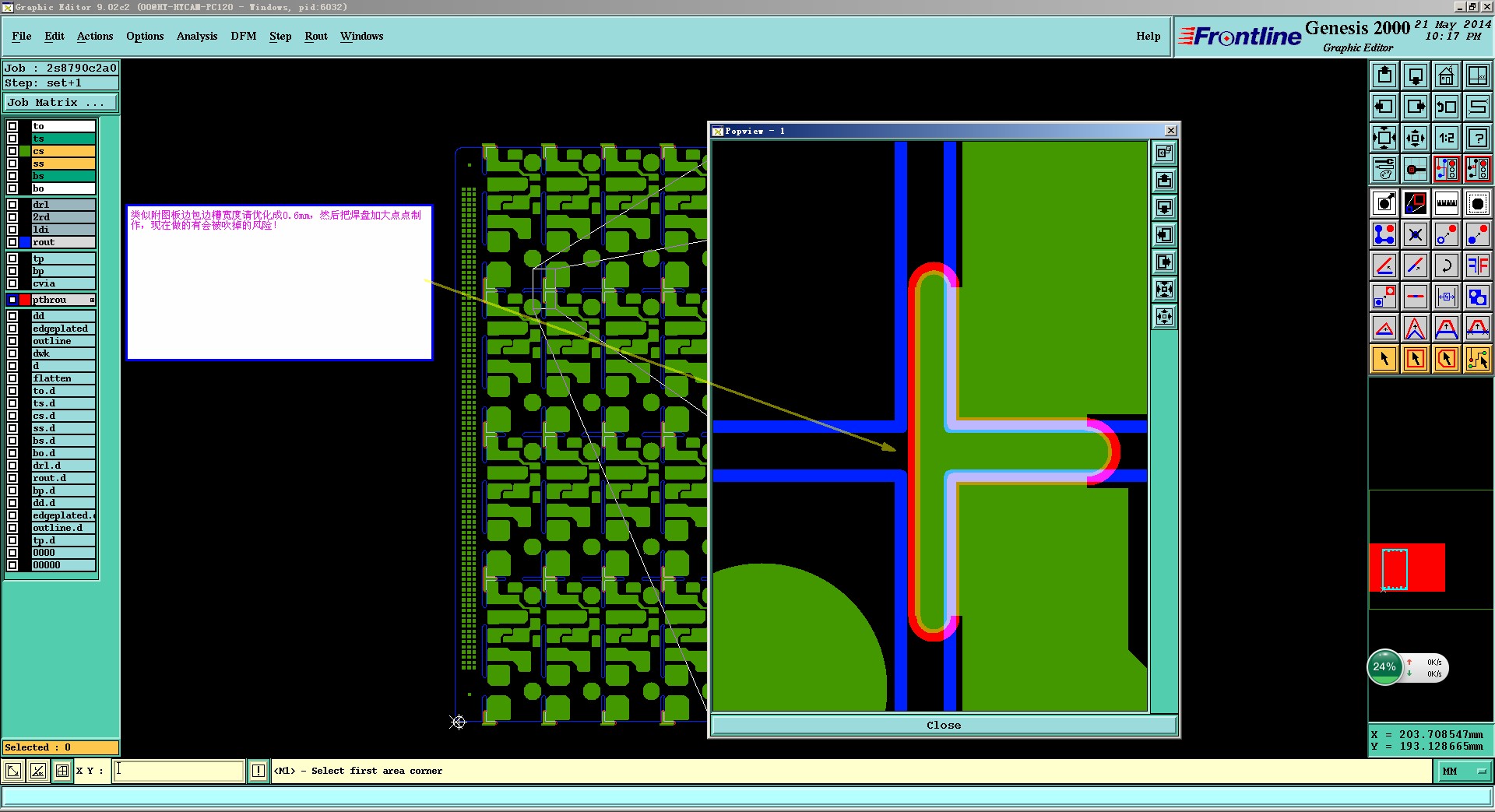This screenshot has width=1495, height=812.
Task: Click the zoom in expand-arrows icon
Action: [x=1384, y=138]
